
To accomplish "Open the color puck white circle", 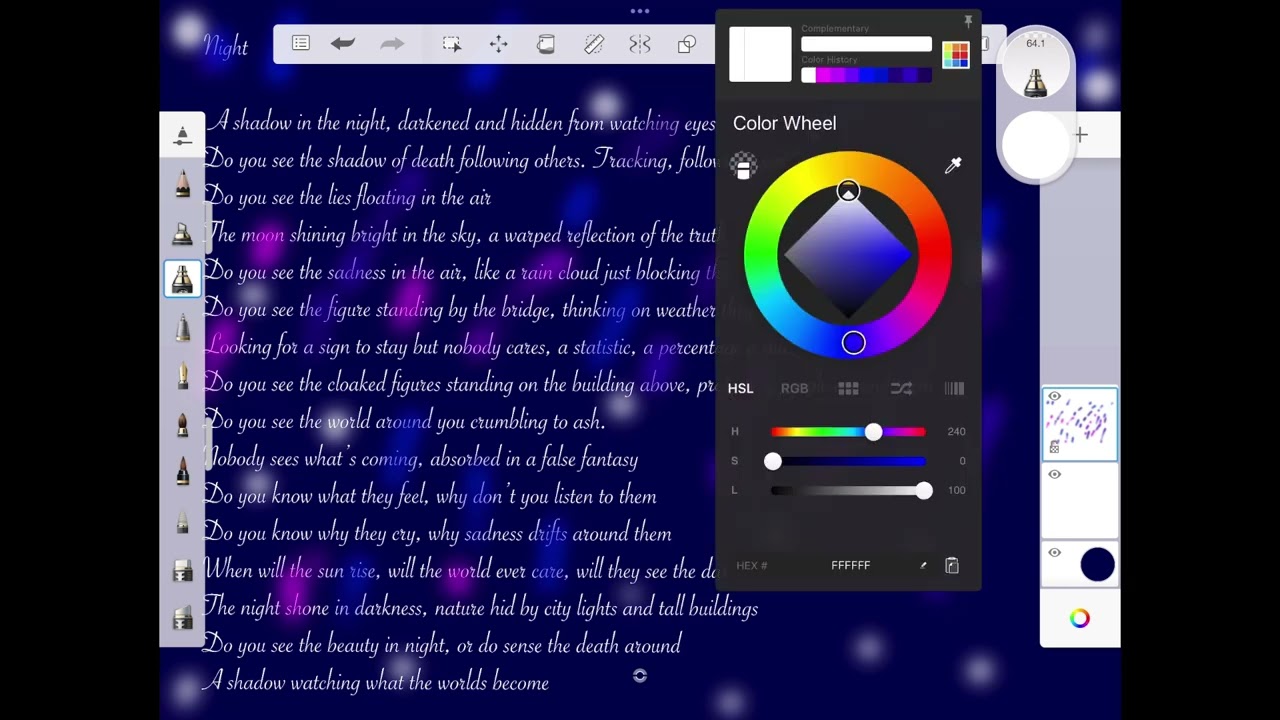I will click(x=1036, y=146).
